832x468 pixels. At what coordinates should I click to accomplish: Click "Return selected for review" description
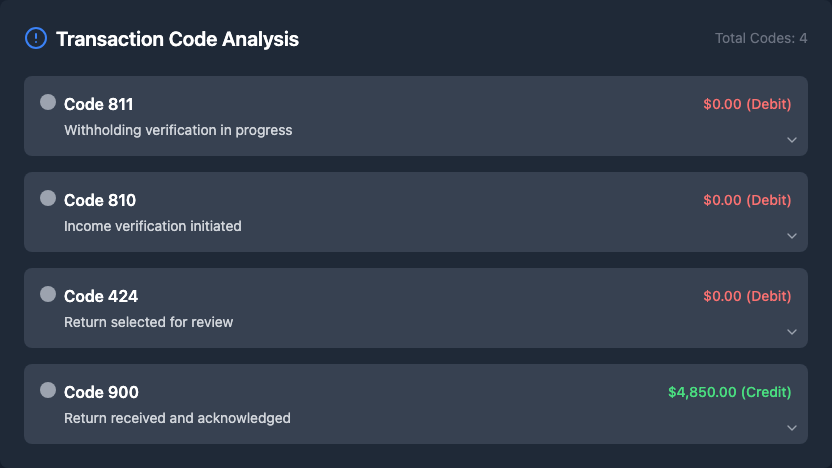click(149, 322)
